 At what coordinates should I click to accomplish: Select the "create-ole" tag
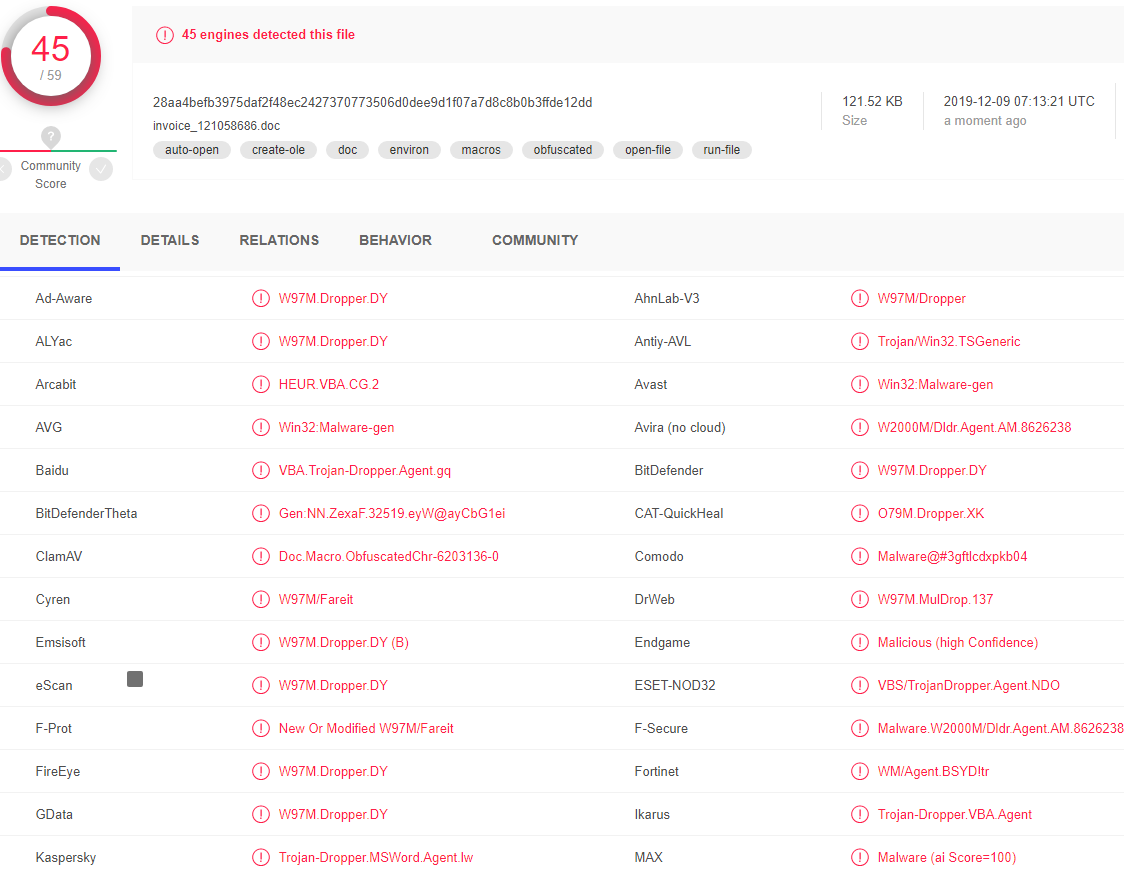coord(279,150)
